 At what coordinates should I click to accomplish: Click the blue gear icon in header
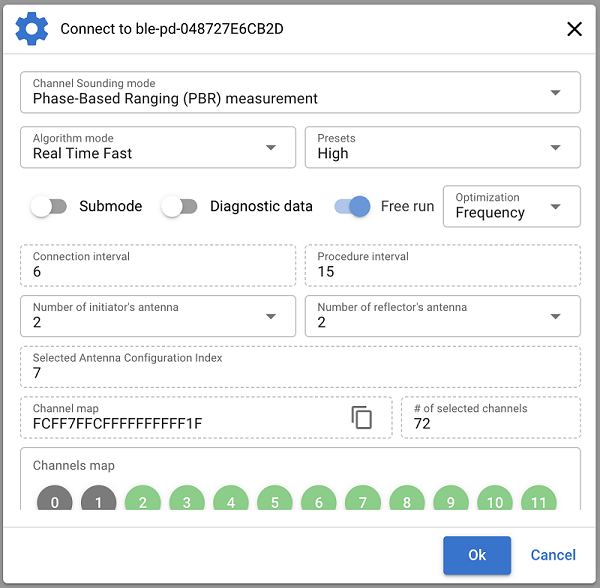pyautogui.click(x=32, y=28)
